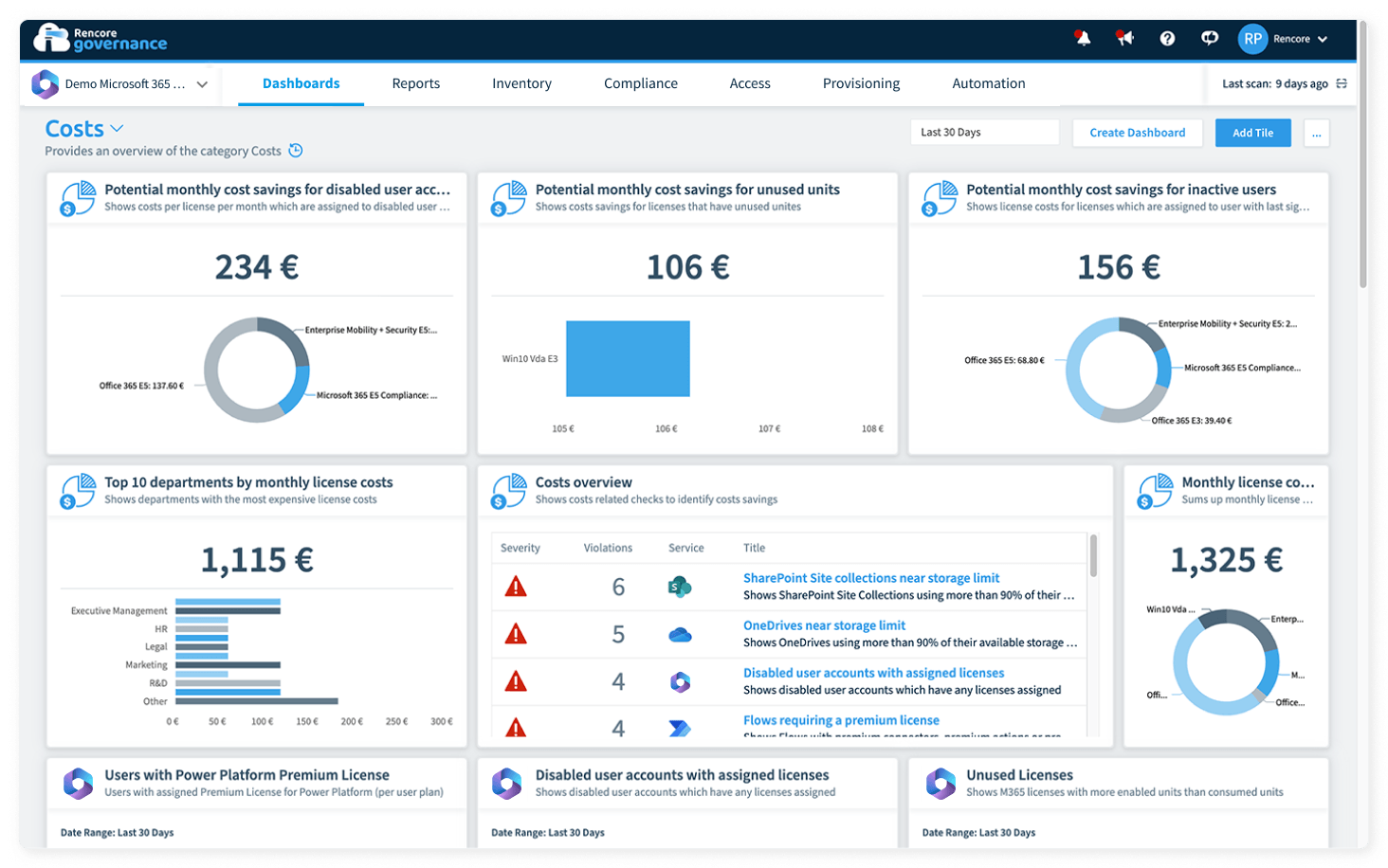
Task: Click the cost icon on Top 10 departments tile
Action: [78, 491]
